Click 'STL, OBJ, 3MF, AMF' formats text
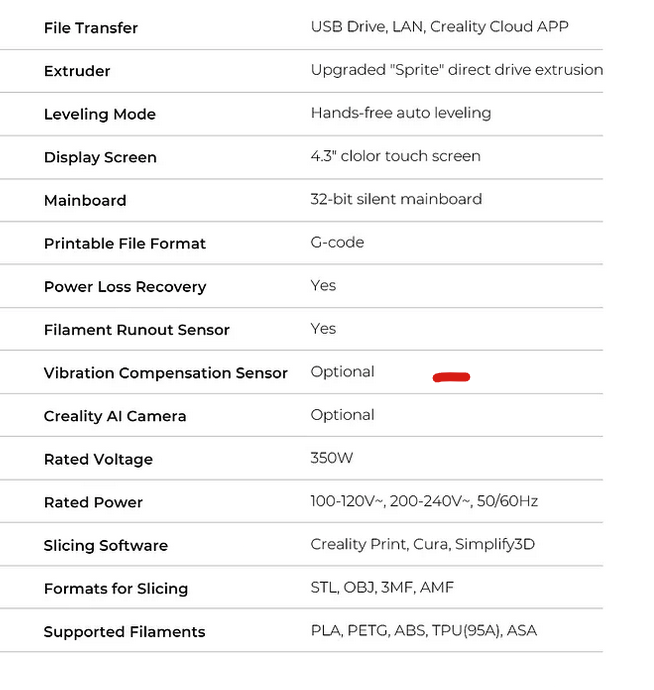654x690 pixels. click(x=382, y=588)
